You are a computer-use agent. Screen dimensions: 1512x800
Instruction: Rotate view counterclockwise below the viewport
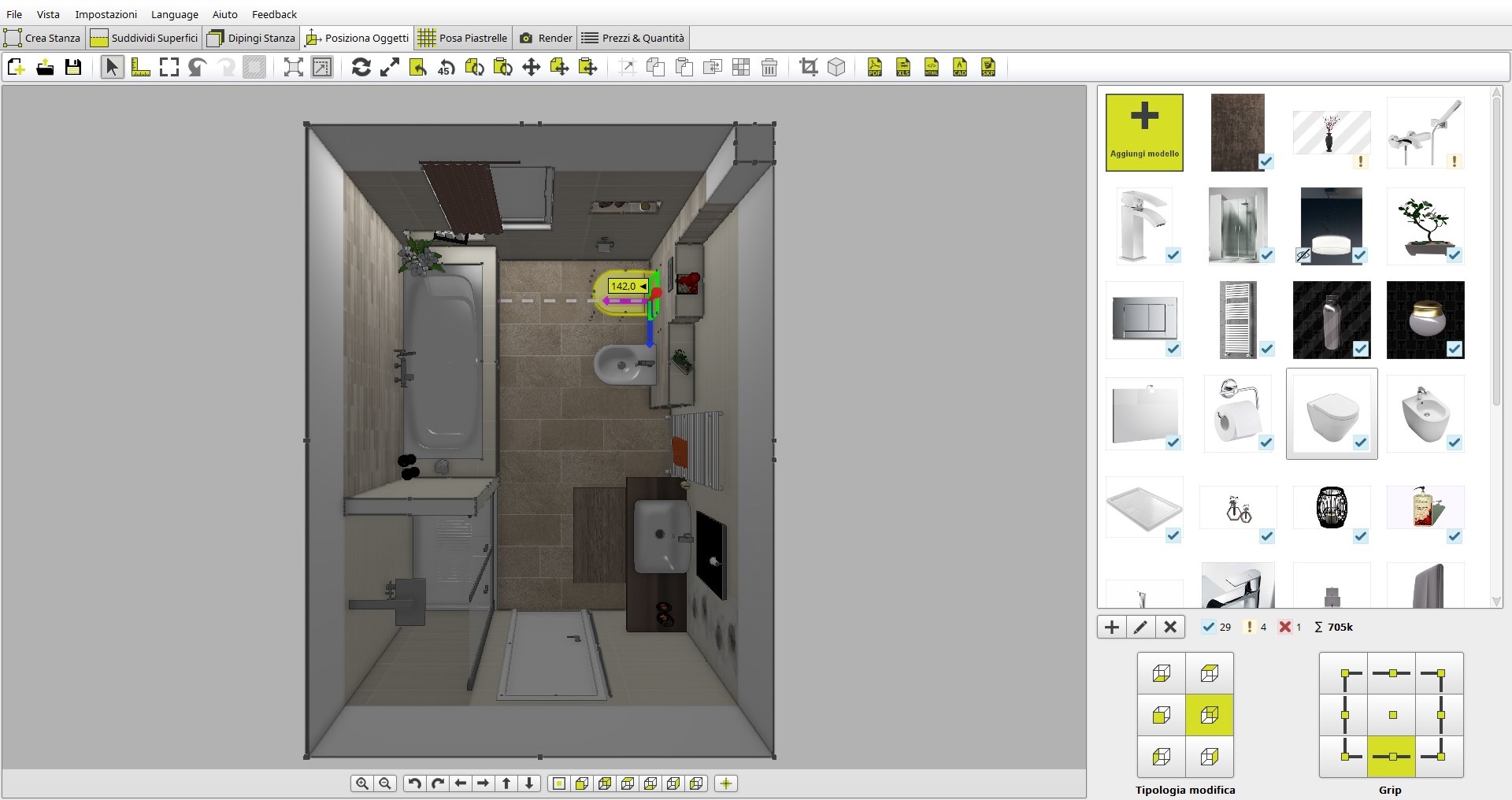[415, 783]
